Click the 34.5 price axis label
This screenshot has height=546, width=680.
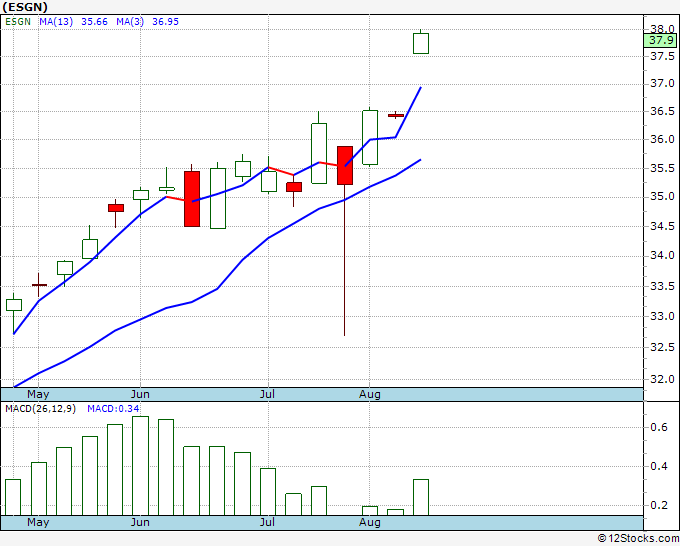click(663, 226)
